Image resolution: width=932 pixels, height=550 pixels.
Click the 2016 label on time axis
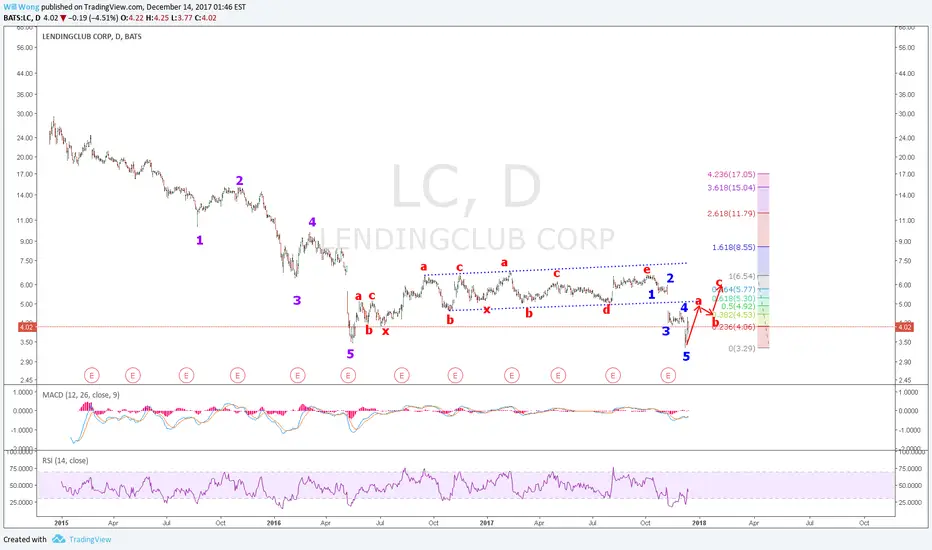pyautogui.click(x=274, y=523)
